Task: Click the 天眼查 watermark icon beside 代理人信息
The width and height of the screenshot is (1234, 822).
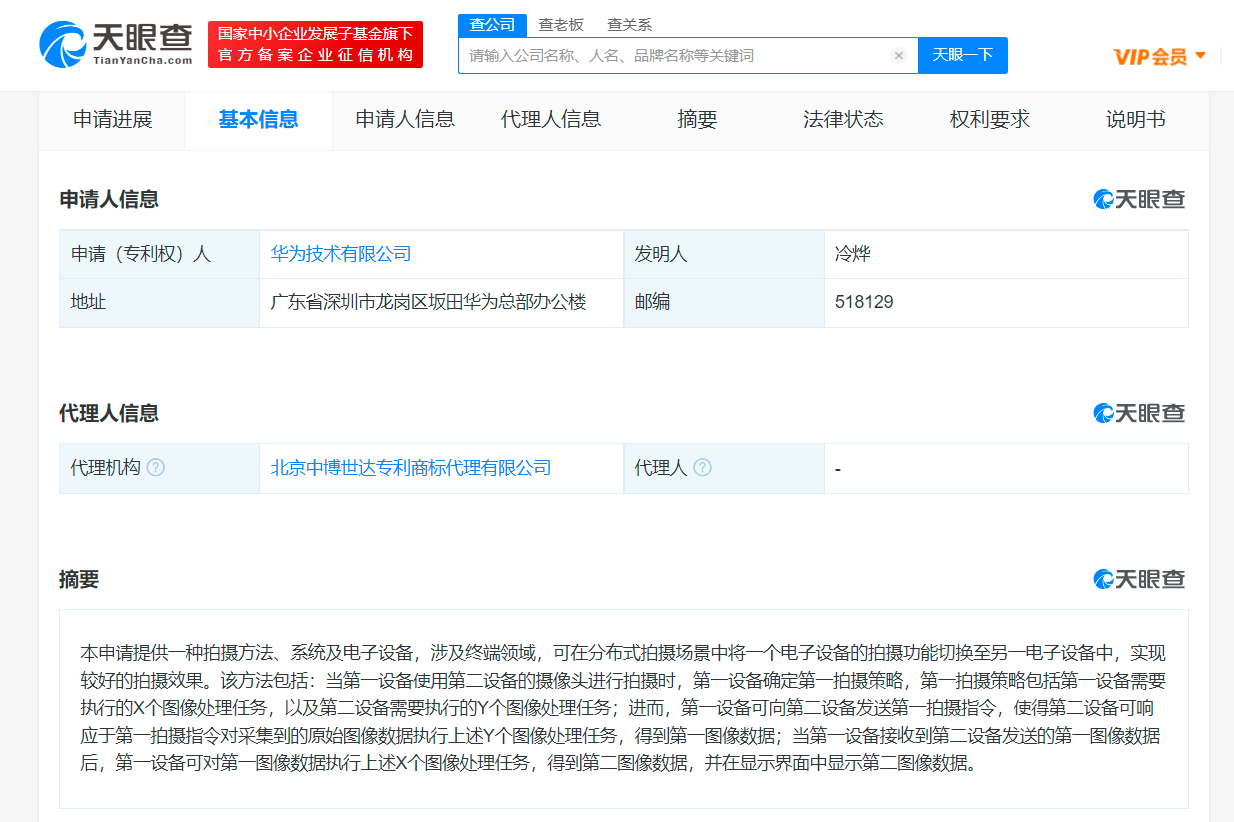Action: pyautogui.click(x=1101, y=413)
